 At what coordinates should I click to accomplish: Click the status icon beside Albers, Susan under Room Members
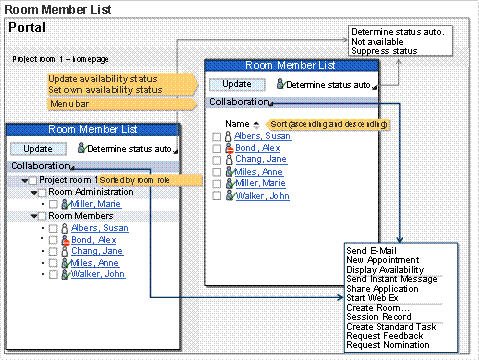[65, 228]
